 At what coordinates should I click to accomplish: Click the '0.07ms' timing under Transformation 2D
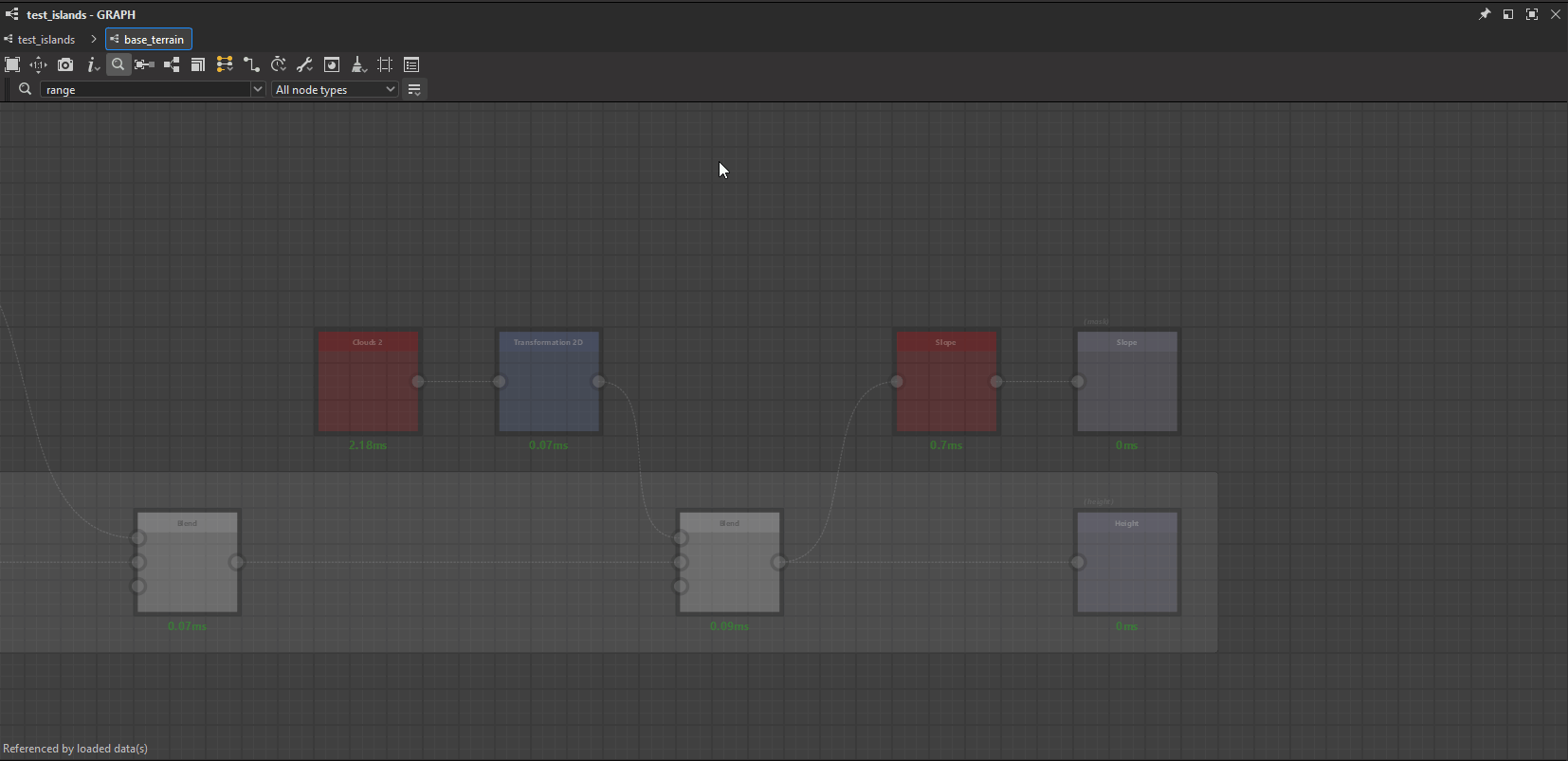549,445
